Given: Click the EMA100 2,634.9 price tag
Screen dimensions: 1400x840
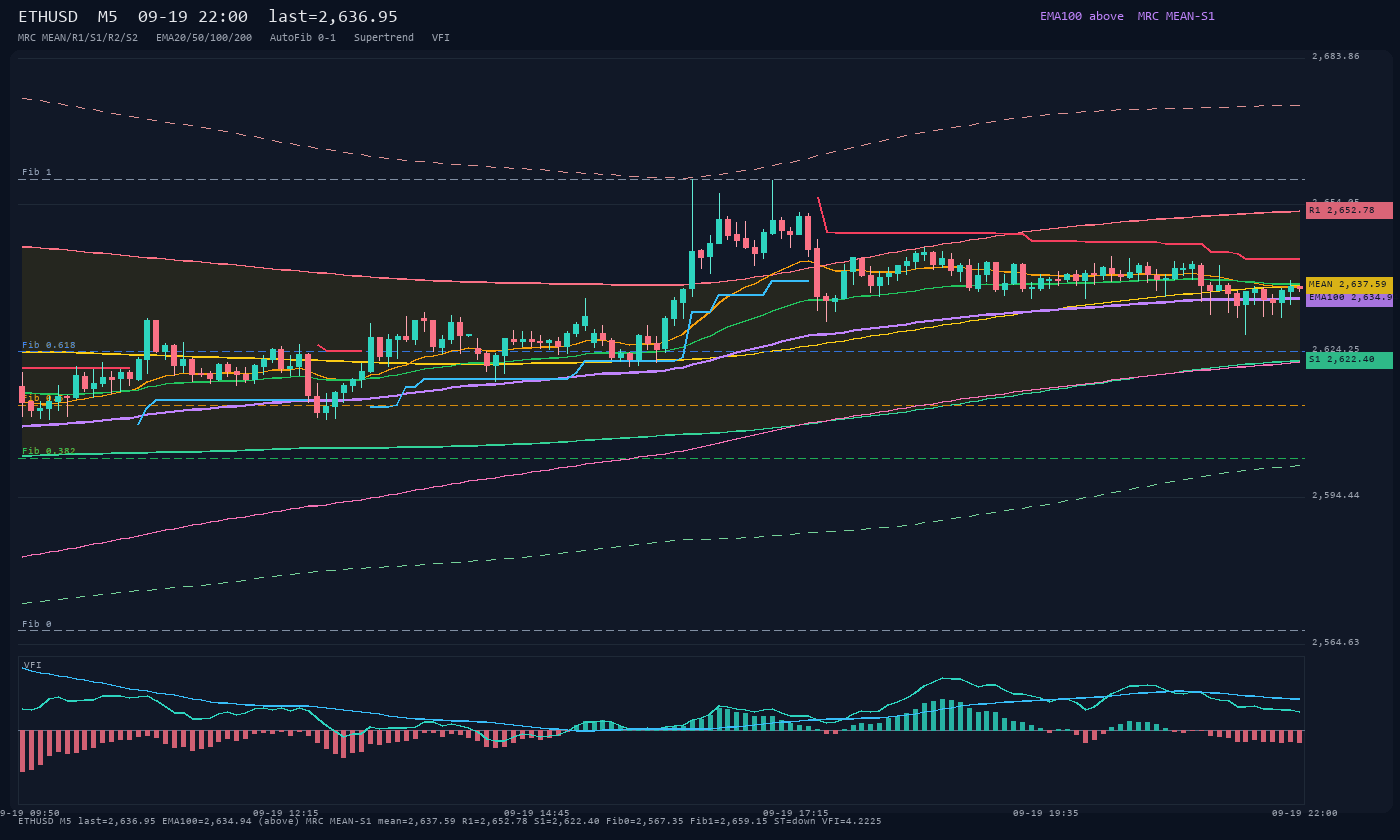Looking at the screenshot, I should point(1349,298).
